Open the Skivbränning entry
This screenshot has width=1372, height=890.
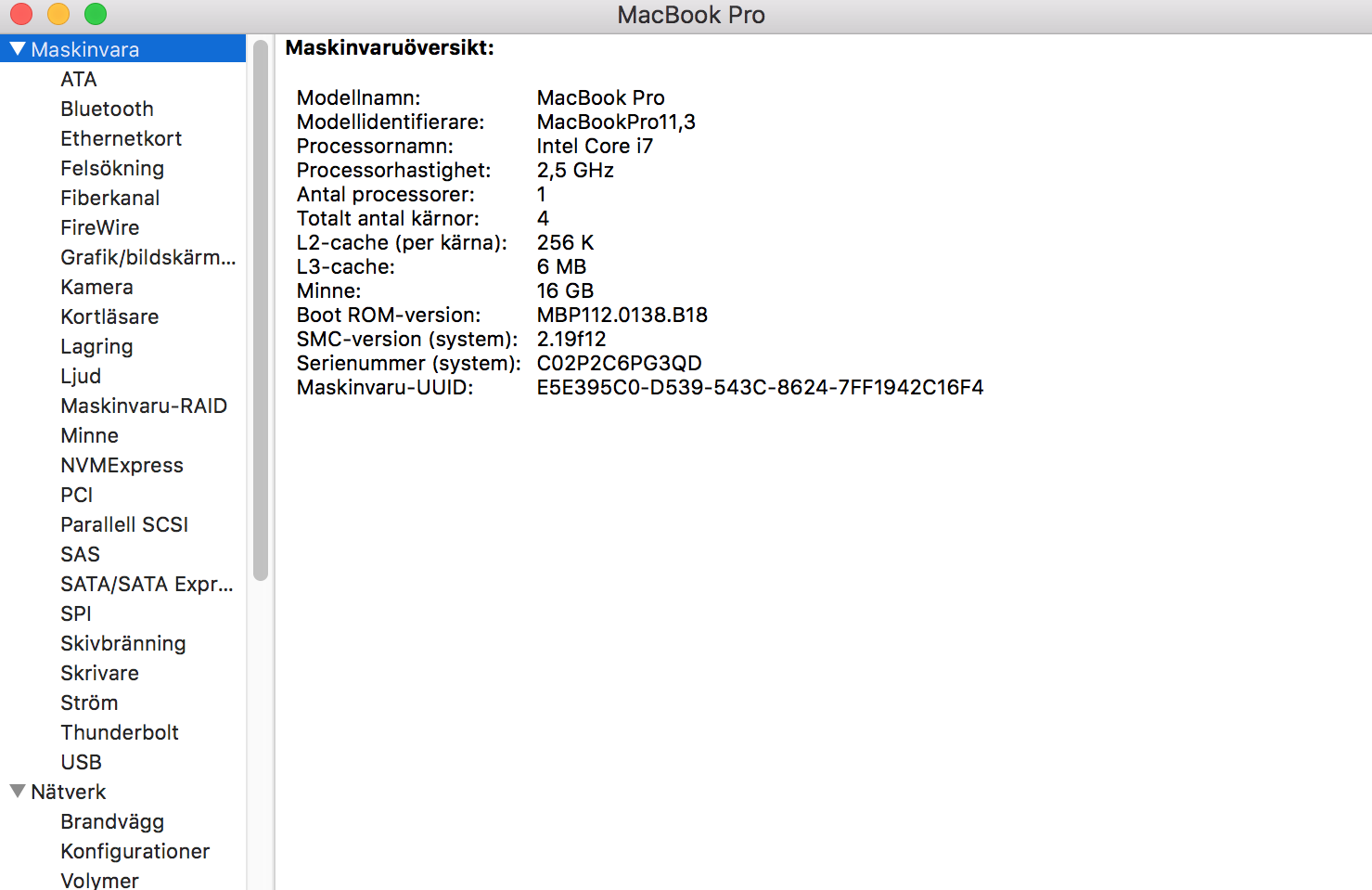point(123,643)
